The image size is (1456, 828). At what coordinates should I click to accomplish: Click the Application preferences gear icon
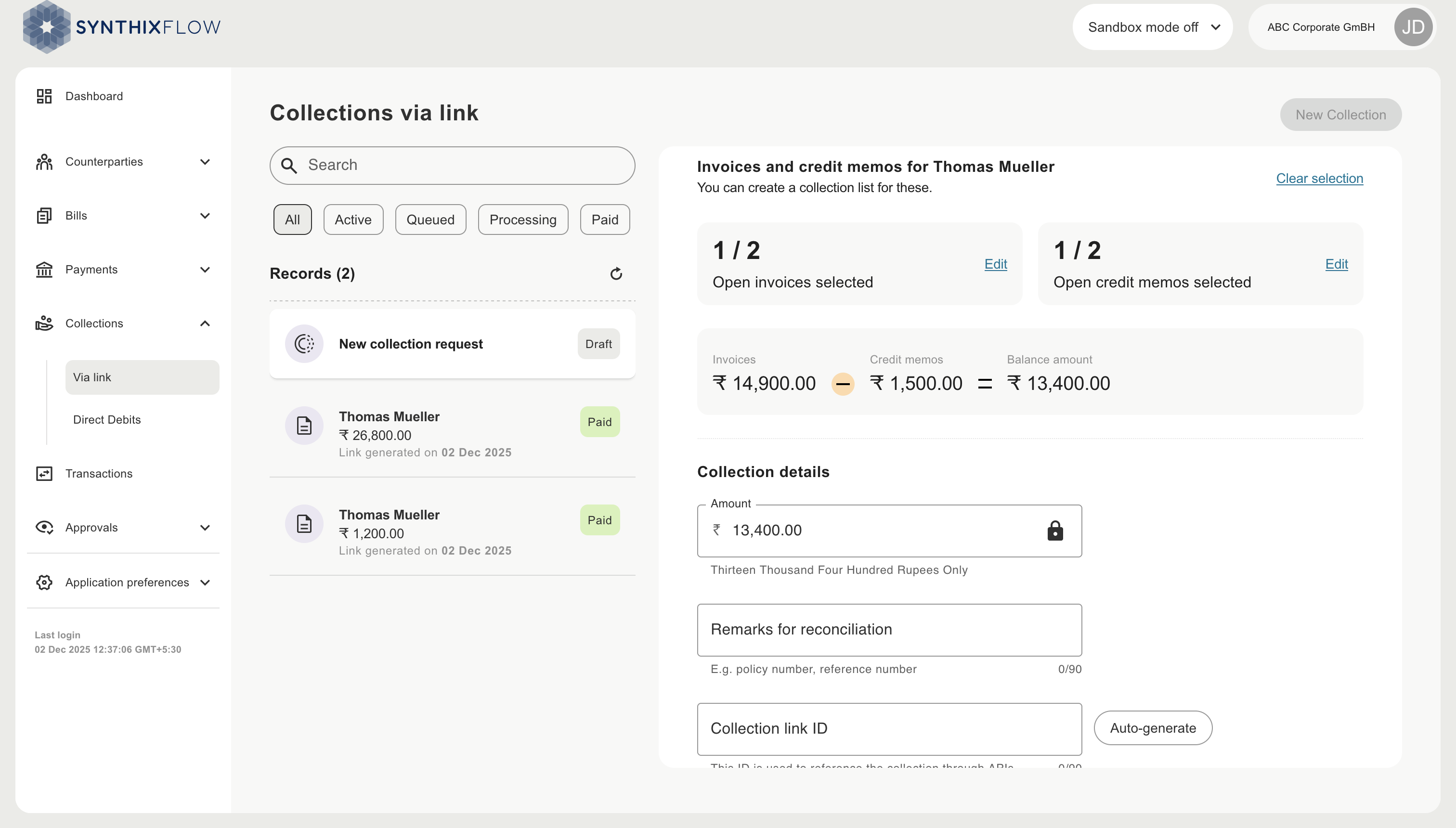(44, 582)
